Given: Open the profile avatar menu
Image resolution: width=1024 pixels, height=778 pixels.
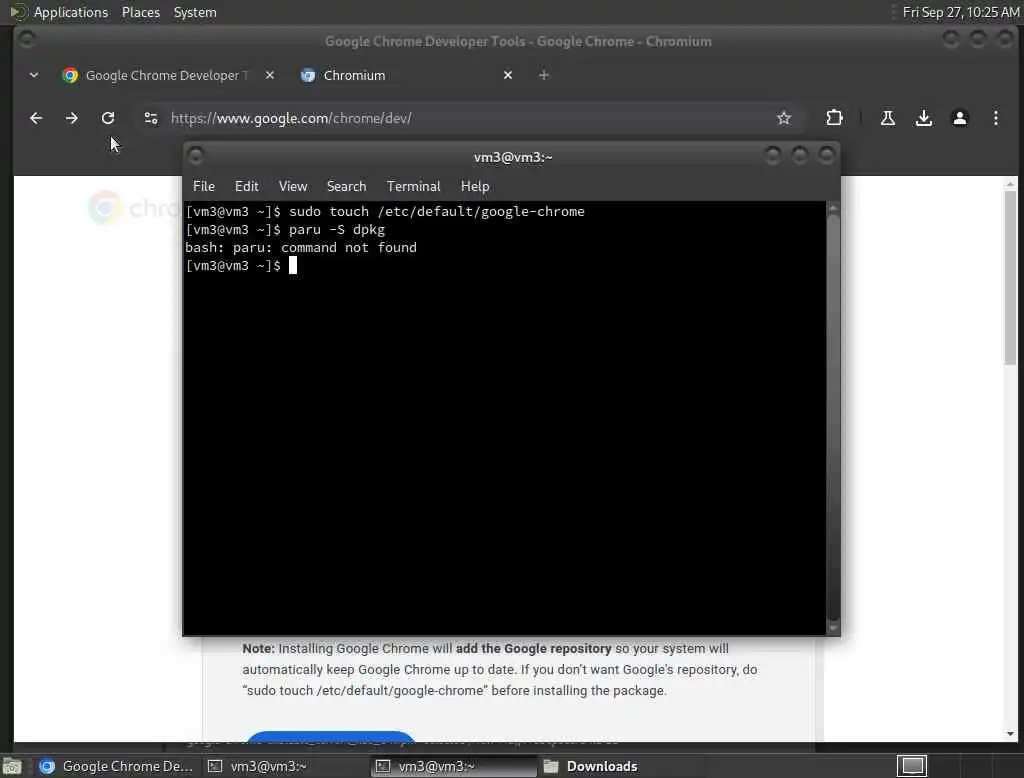Looking at the screenshot, I should coord(959,118).
